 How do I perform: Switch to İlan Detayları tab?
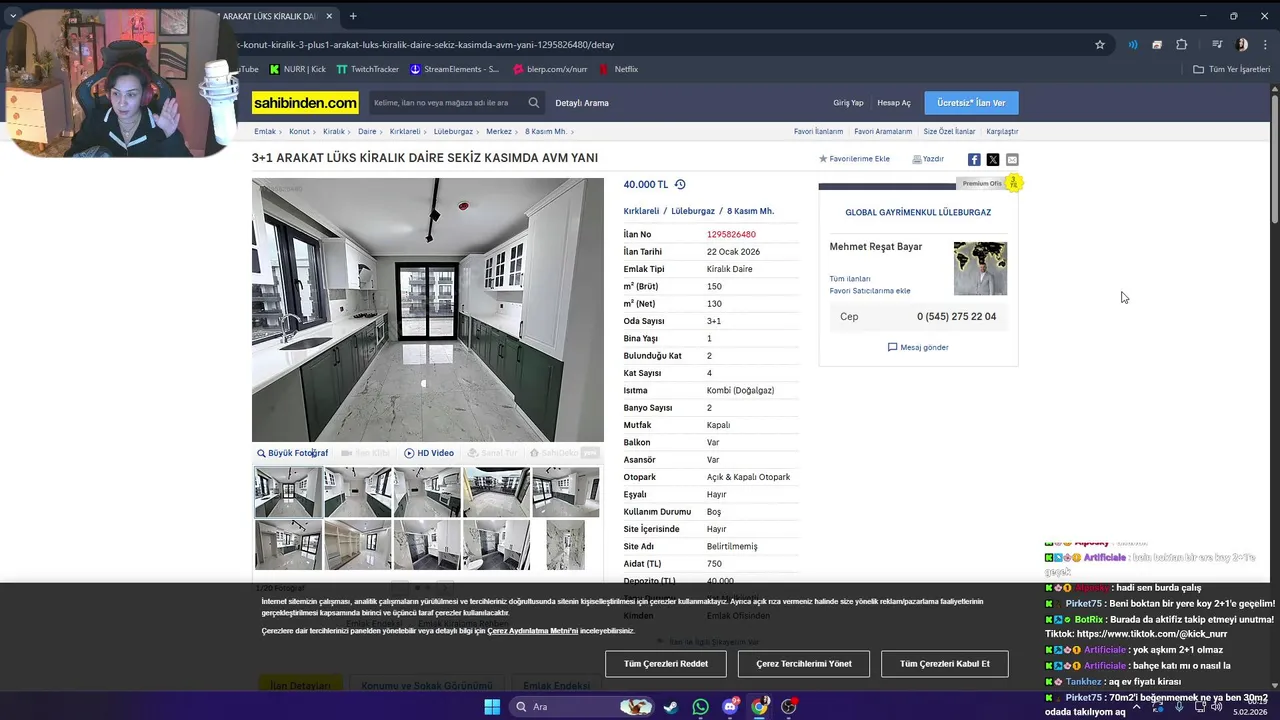pos(300,686)
